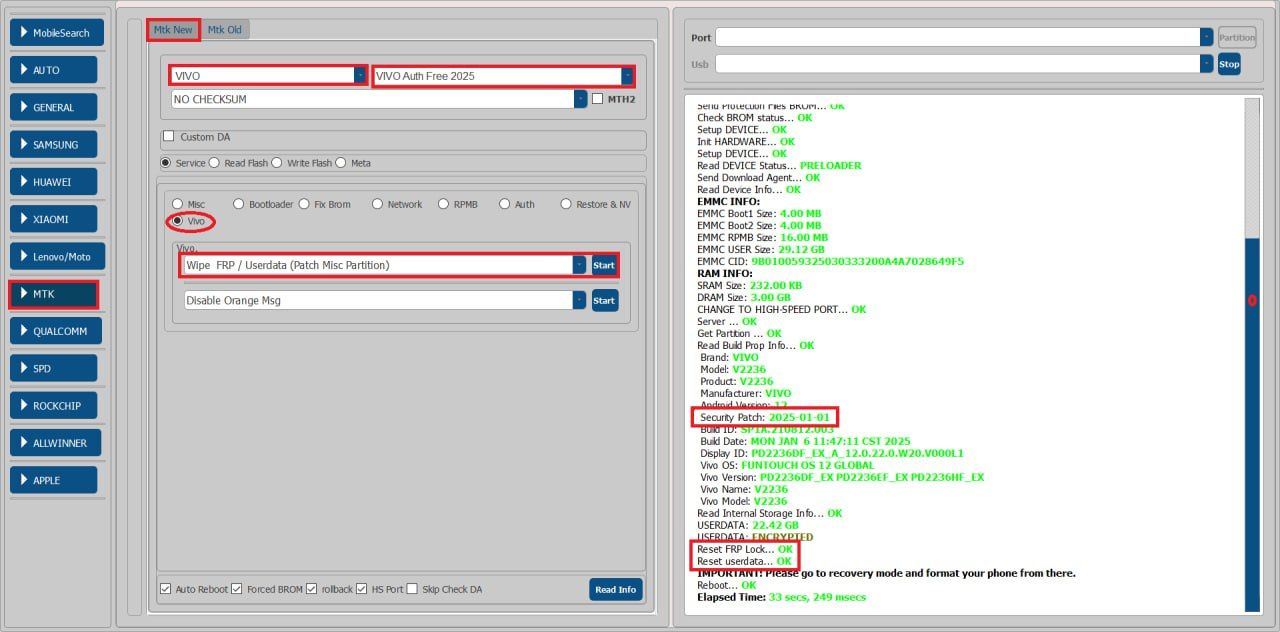Pick the RPMB radio option
1280x632 pixels.
click(x=443, y=204)
